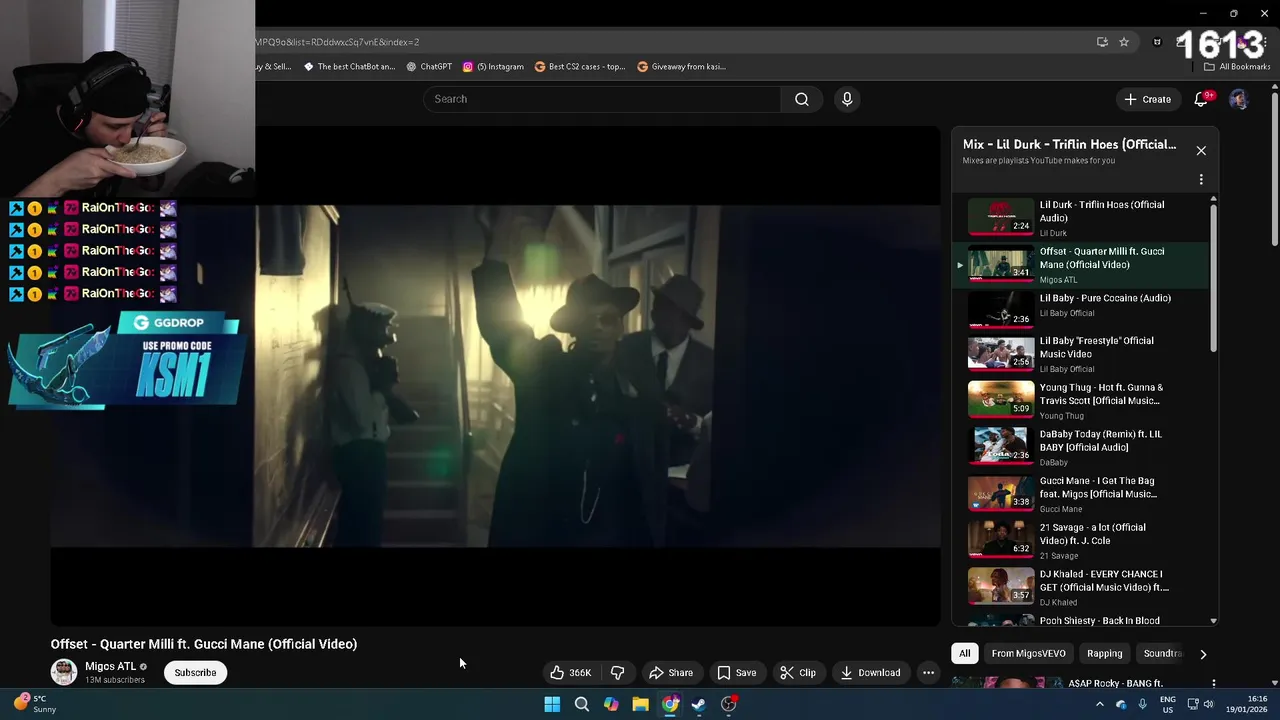Click the YouTube search magnifier button
Screen dimensions: 1280x720
click(x=801, y=99)
